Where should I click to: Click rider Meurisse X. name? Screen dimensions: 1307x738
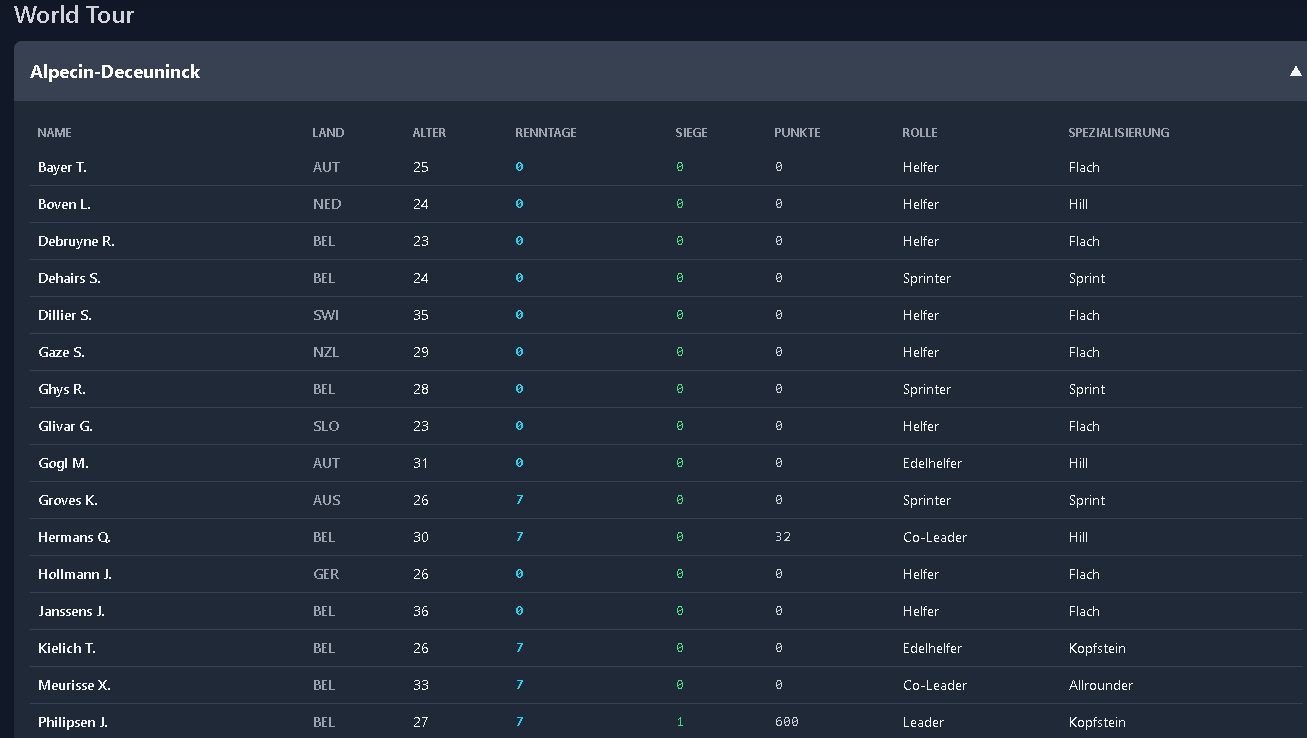point(74,685)
